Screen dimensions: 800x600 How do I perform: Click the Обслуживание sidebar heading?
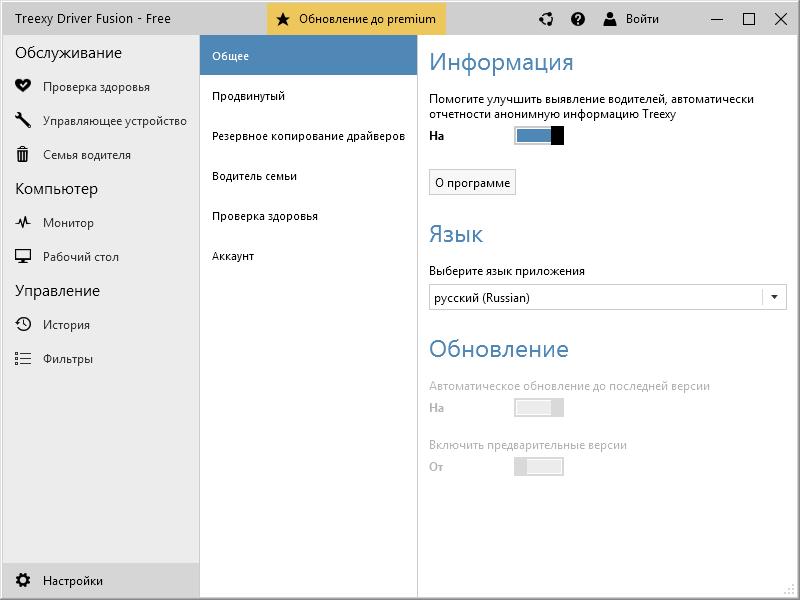(x=68, y=53)
